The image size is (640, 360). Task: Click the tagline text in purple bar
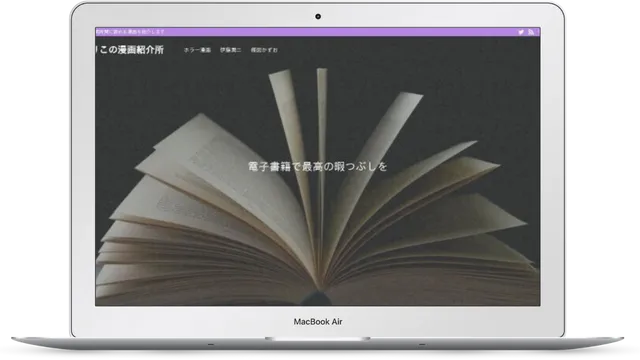[x=130, y=32]
